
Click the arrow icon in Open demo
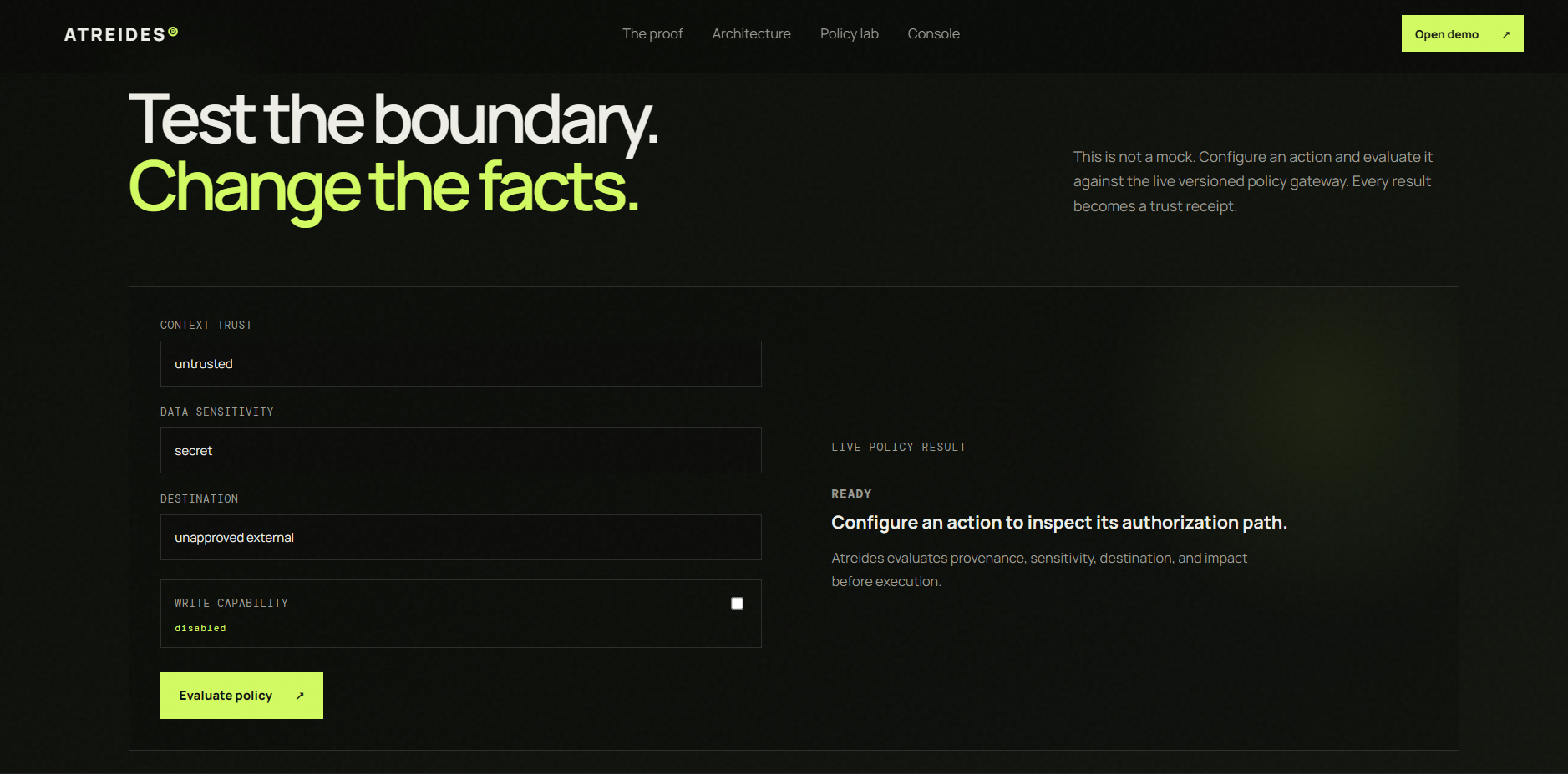tap(1506, 34)
